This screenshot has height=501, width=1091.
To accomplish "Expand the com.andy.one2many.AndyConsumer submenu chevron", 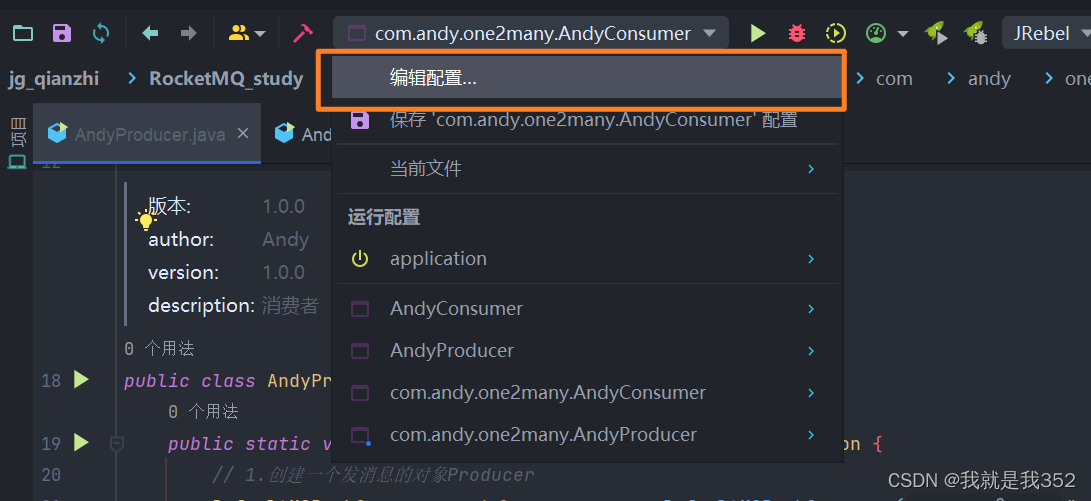I will tap(811, 392).
